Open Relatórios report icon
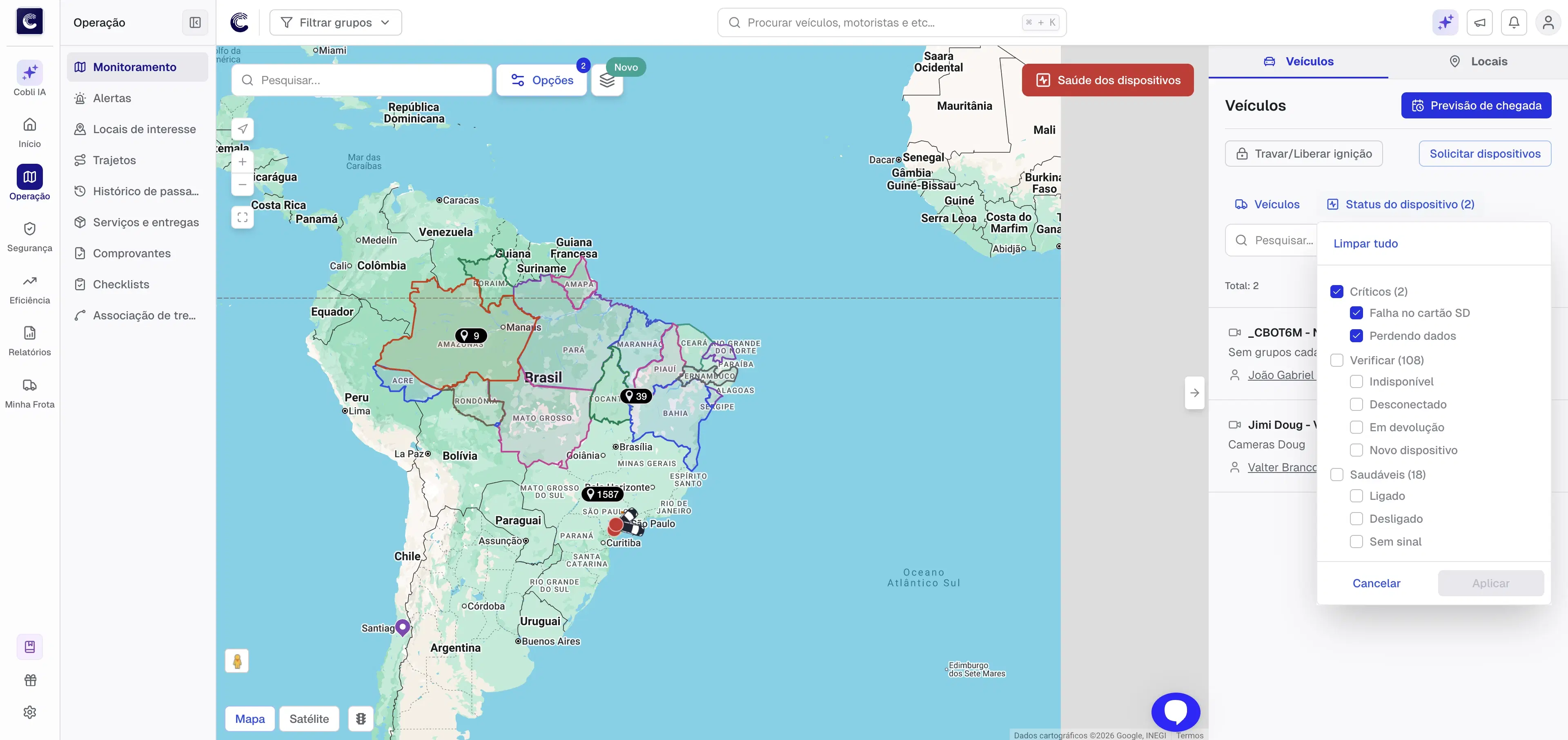The width and height of the screenshot is (1568, 740). (29, 333)
